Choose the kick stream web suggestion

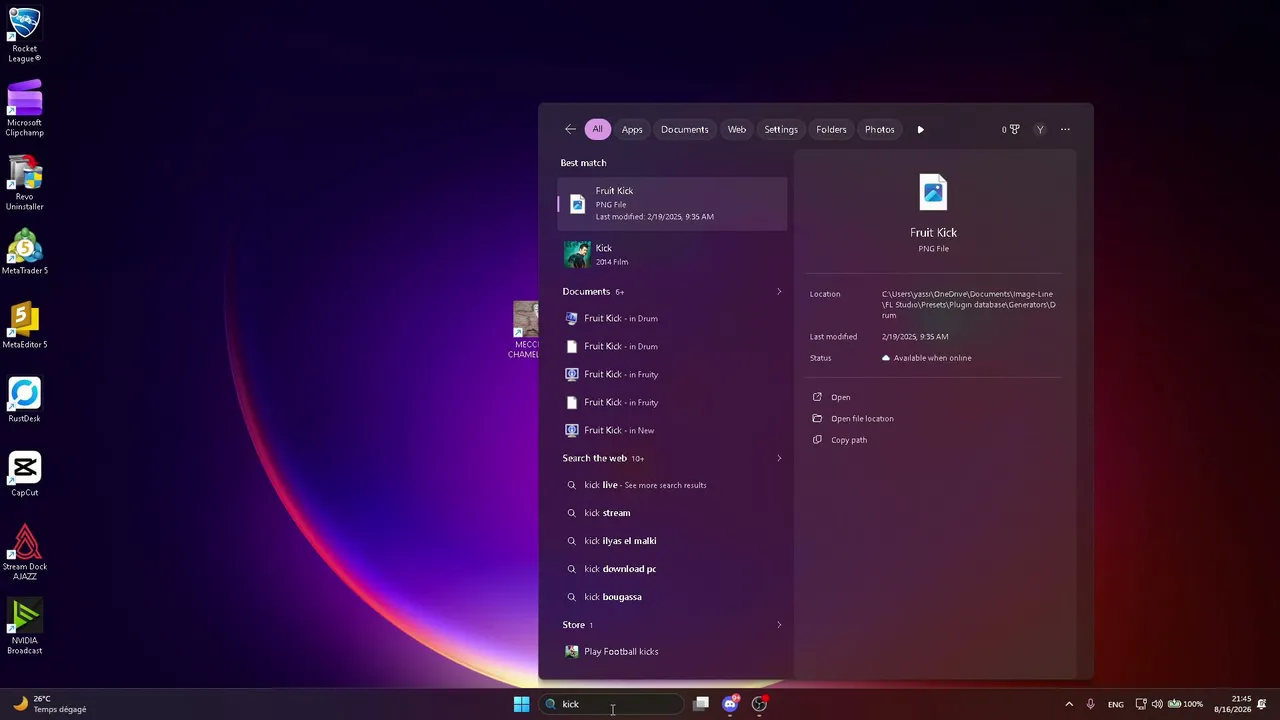point(672,513)
